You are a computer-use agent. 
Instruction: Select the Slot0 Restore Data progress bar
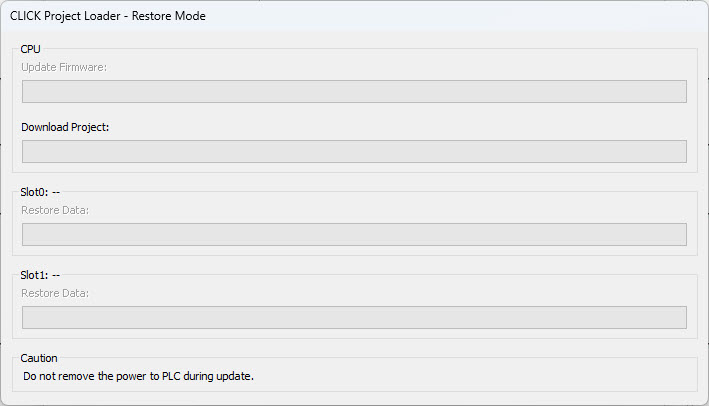(354, 234)
